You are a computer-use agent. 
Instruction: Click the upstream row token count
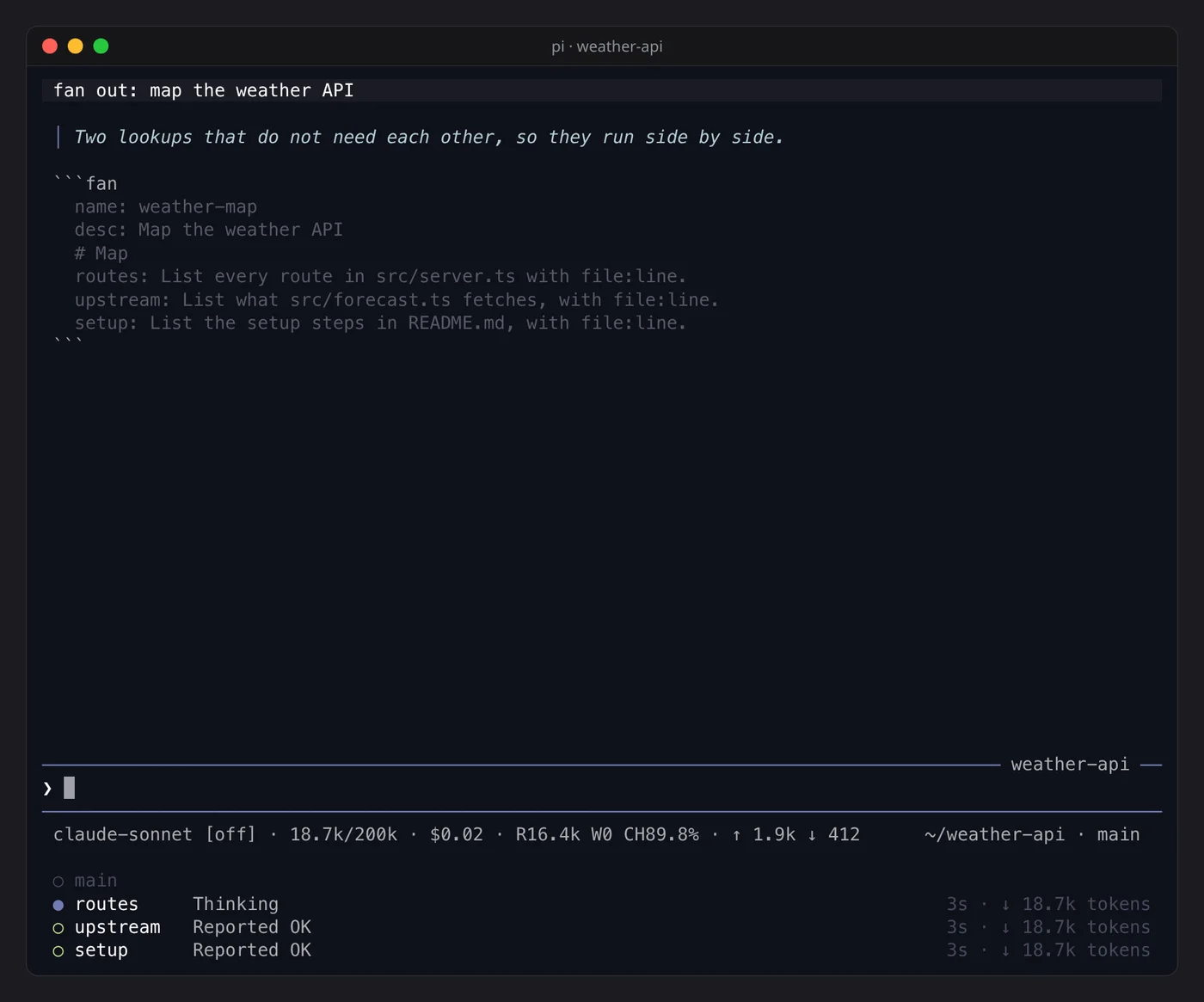[x=1076, y=927]
